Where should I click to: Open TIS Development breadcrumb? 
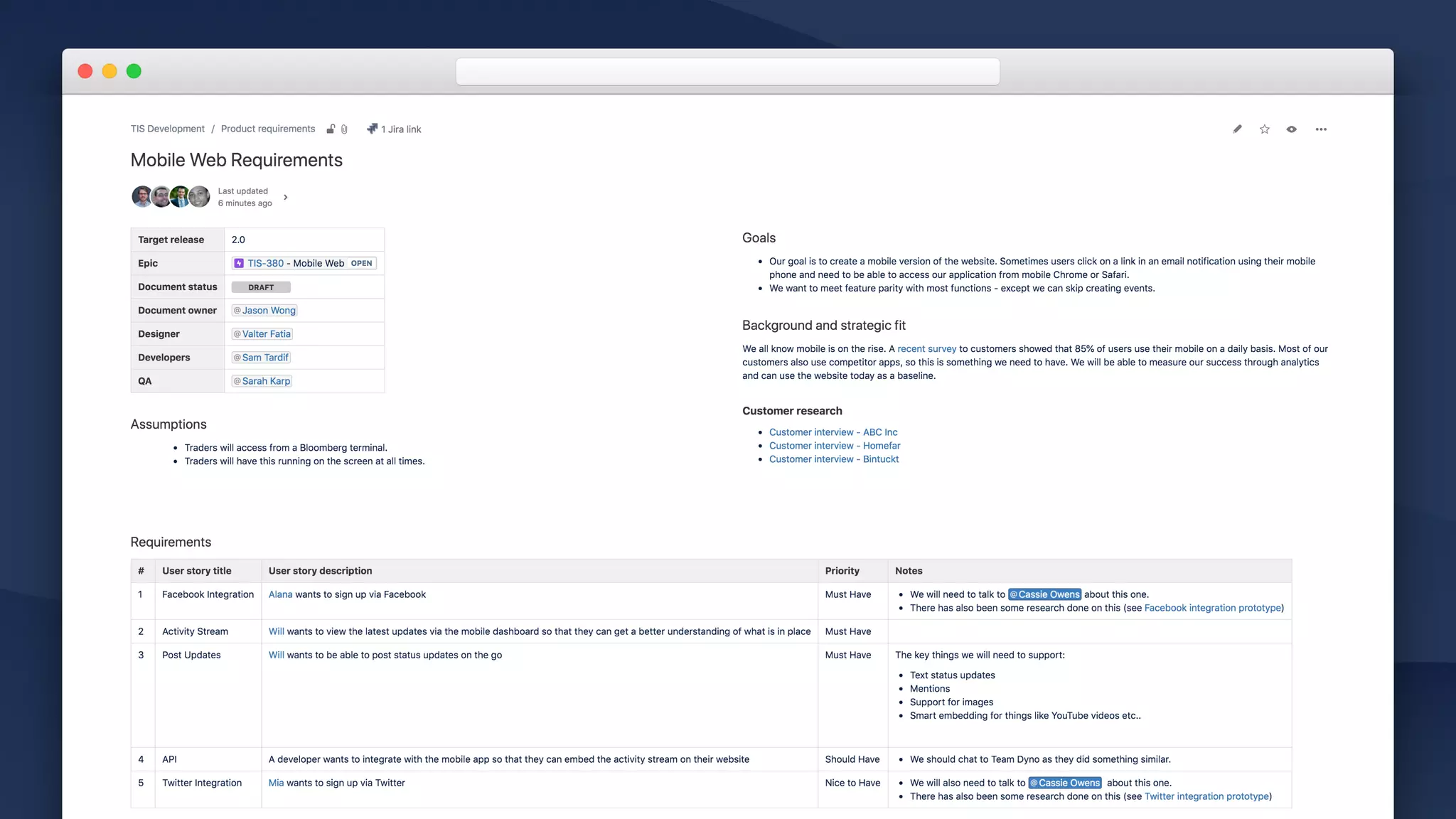tap(167, 129)
